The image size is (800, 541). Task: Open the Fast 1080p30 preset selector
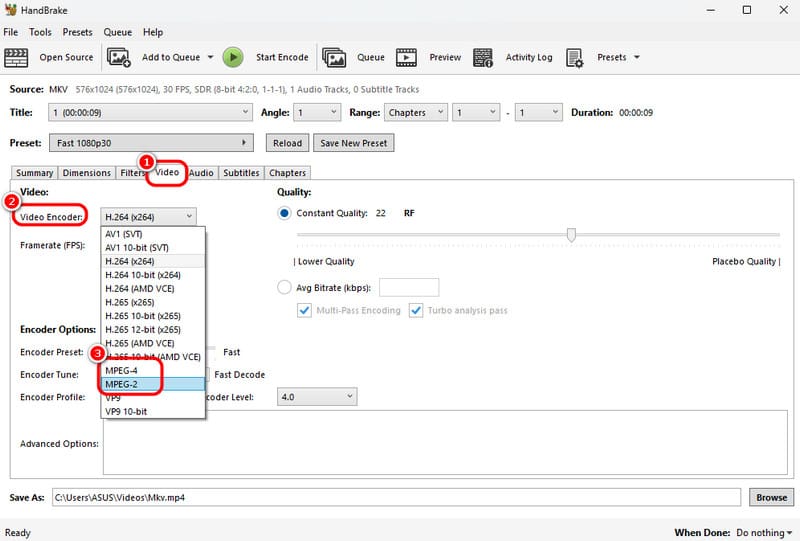tap(151, 143)
